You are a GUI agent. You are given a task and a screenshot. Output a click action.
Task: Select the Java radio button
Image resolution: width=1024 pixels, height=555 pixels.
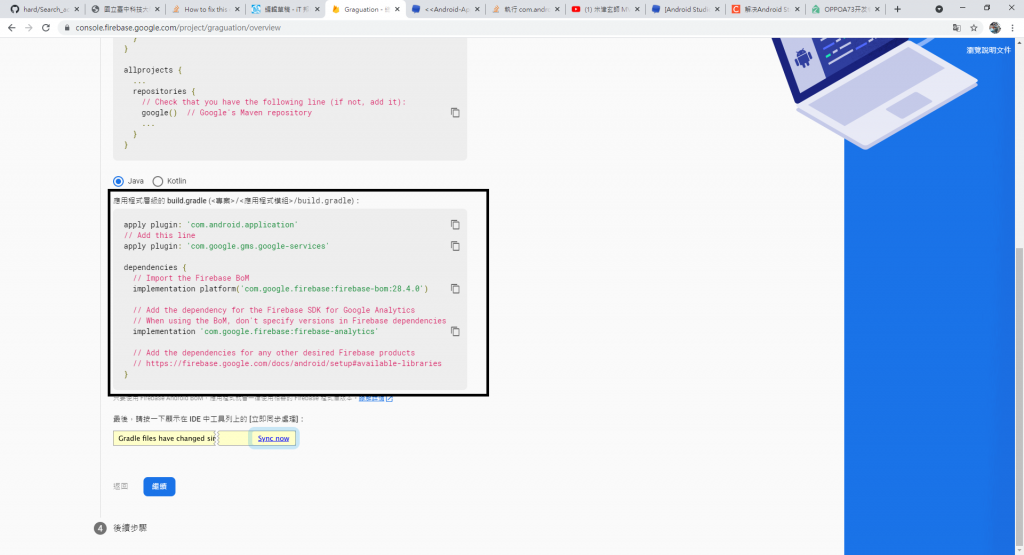tap(118, 182)
